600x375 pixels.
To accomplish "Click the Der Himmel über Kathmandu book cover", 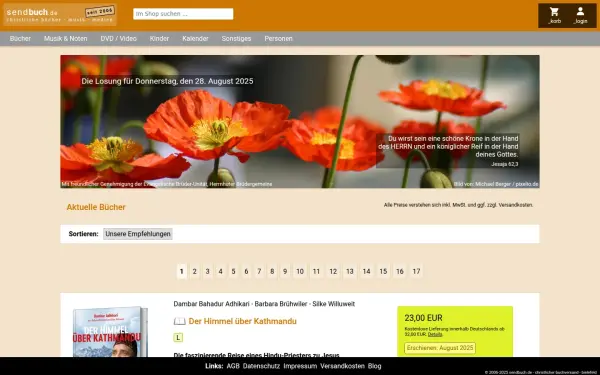I will 110,332.
